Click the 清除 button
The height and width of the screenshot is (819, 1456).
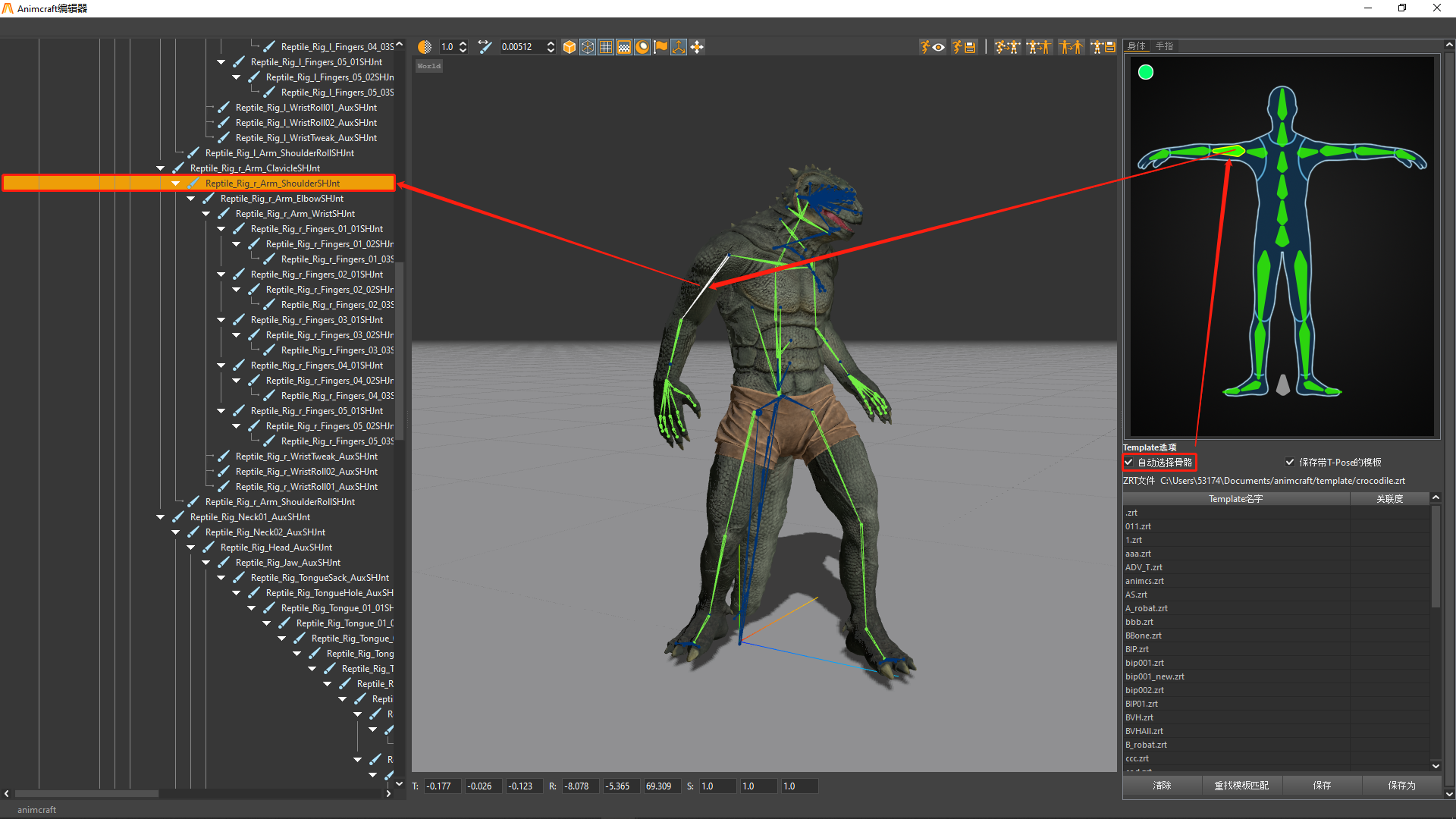pyautogui.click(x=1162, y=786)
